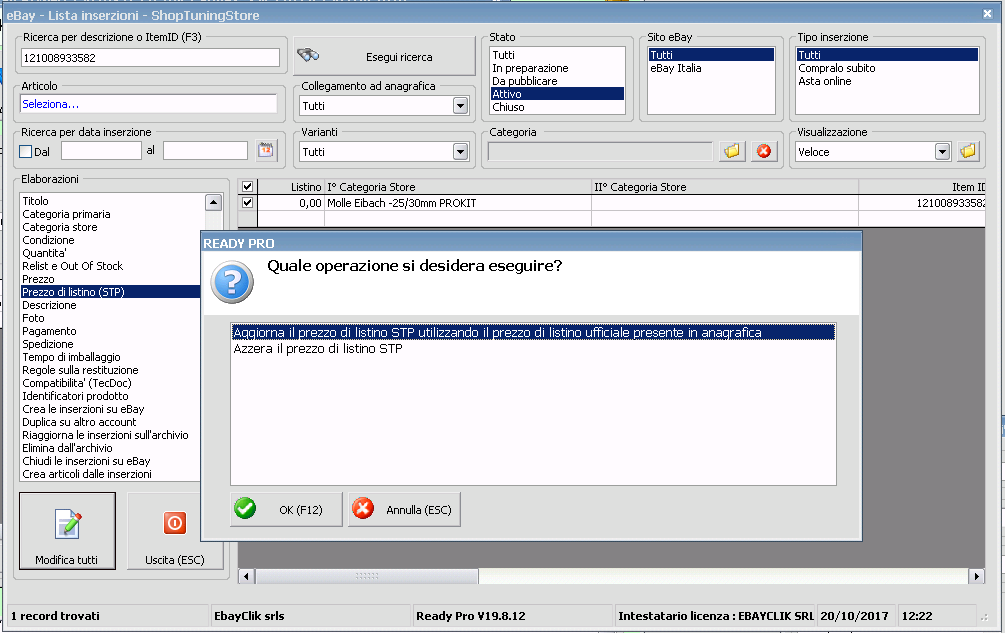
Task: Click the Dal start date field
Action: pyautogui.click(x=101, y=151)
